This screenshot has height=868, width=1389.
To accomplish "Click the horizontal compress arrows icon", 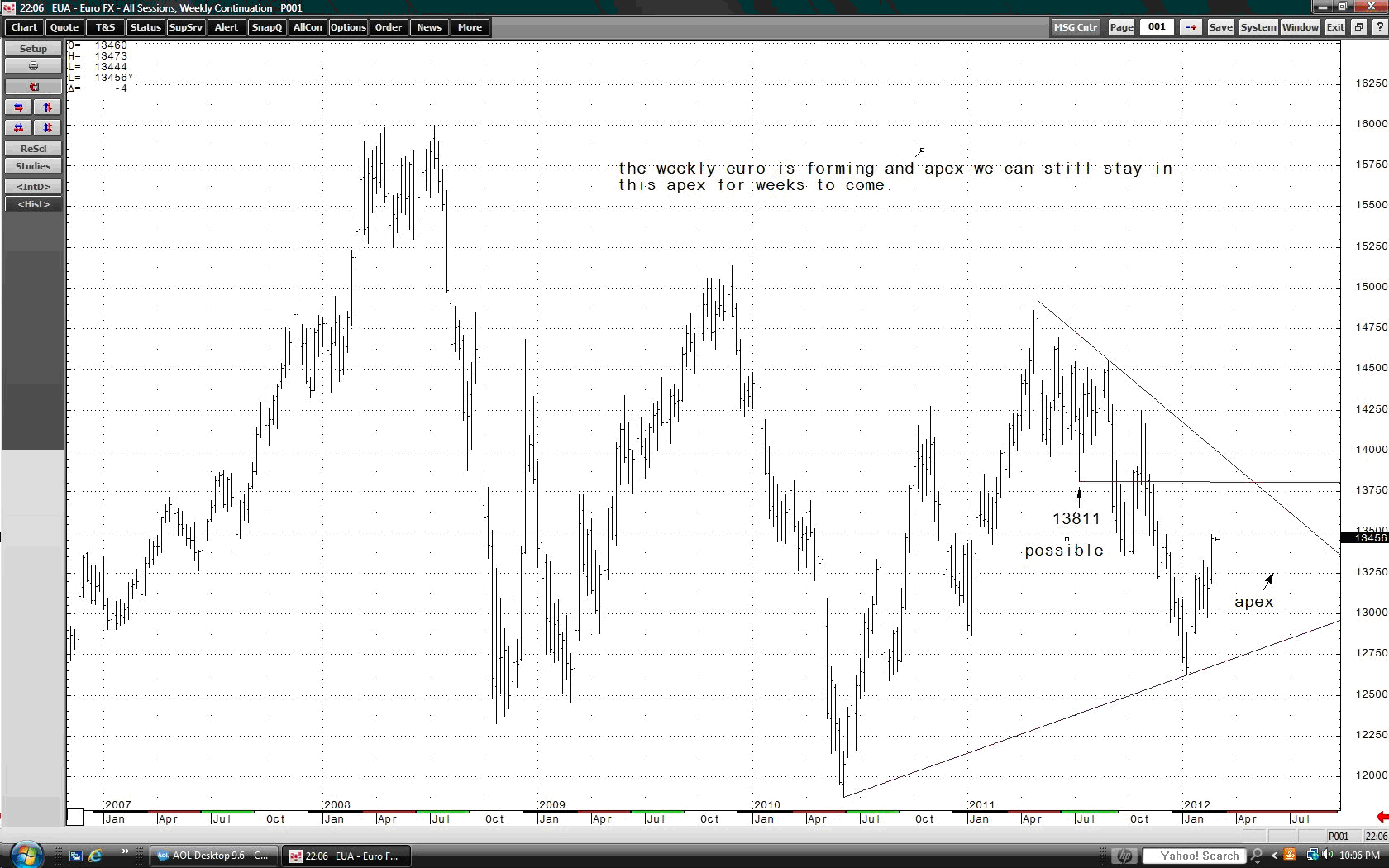I will coord(18,127).
